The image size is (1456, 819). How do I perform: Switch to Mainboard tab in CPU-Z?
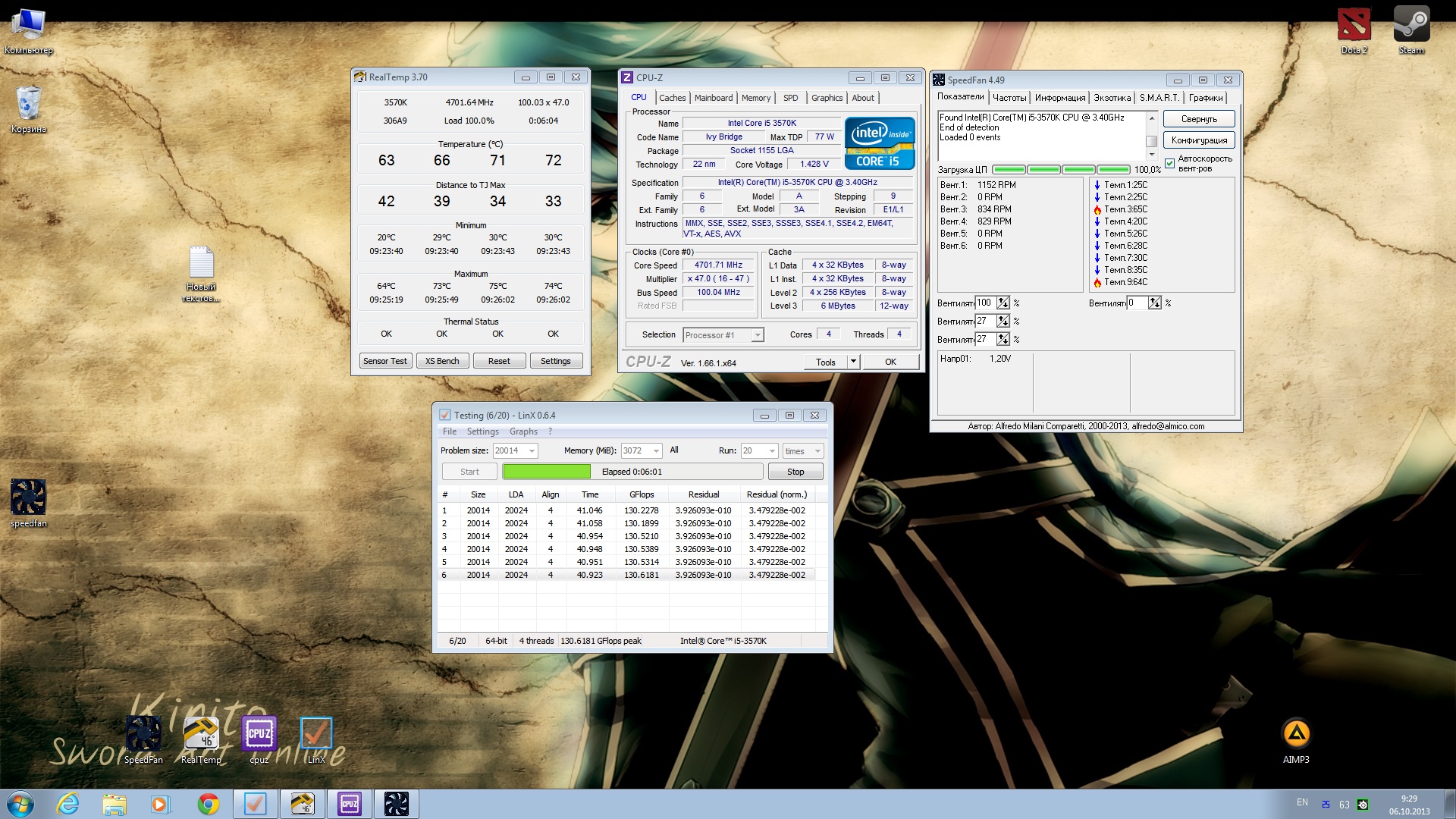click(x=713, y=98)
